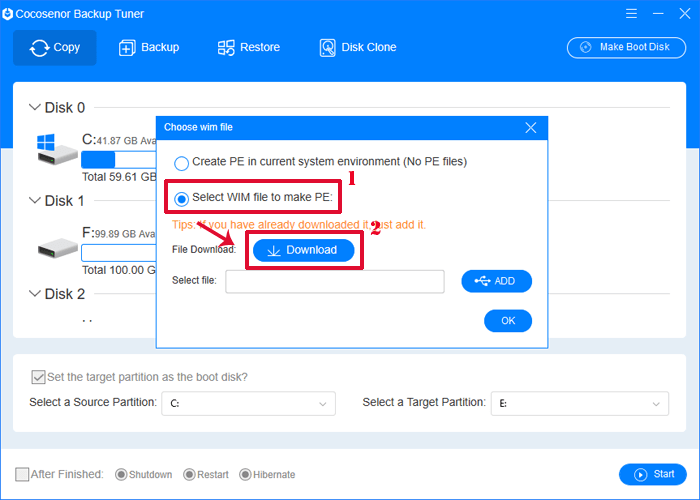Click the C: drive usage bar
The height and width of the screenshot is (500, 700).
pyautogui.click(x=119, y=159)
